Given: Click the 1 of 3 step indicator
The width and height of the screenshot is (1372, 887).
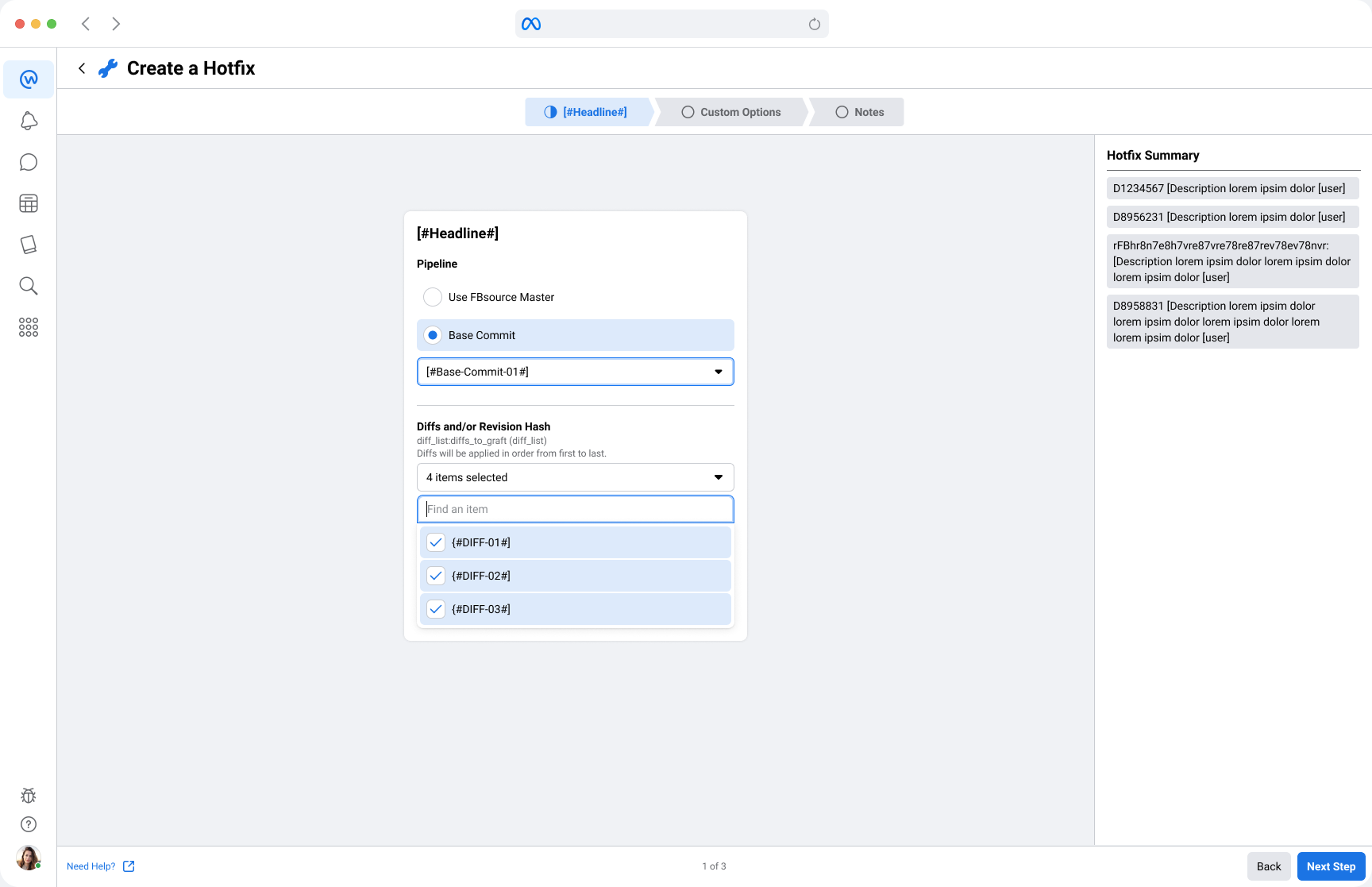Looking at the screenshot, I should [714, 866].
